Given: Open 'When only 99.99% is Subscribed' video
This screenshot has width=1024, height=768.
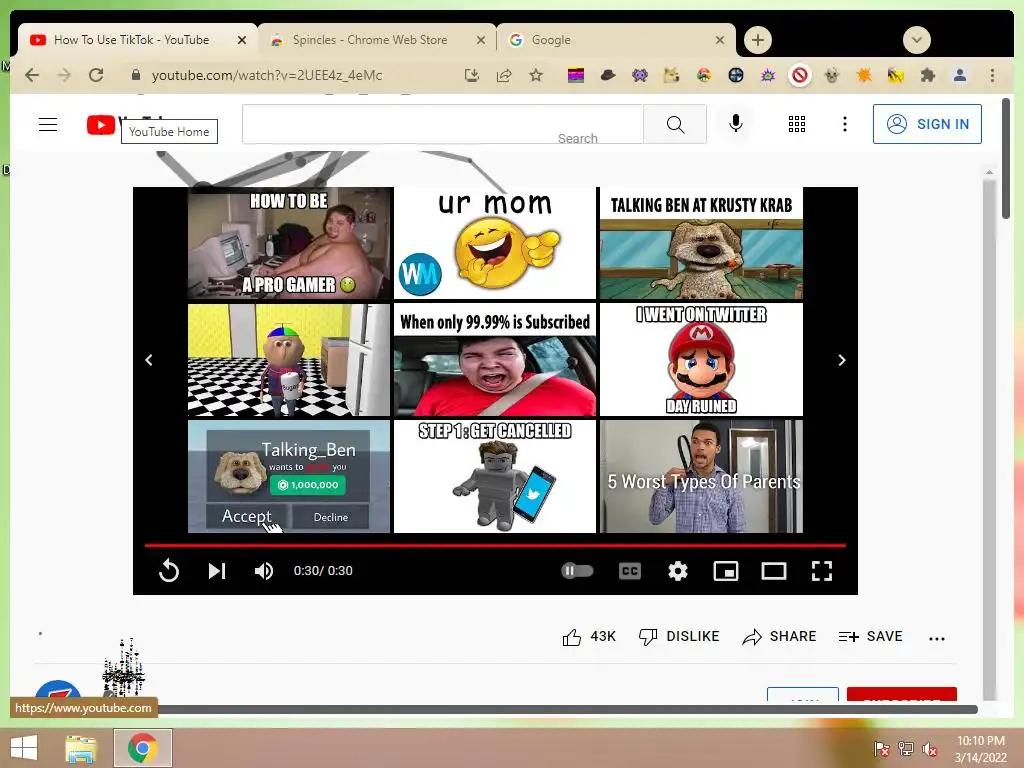Looking at the screenshot, I should [495, 360].
